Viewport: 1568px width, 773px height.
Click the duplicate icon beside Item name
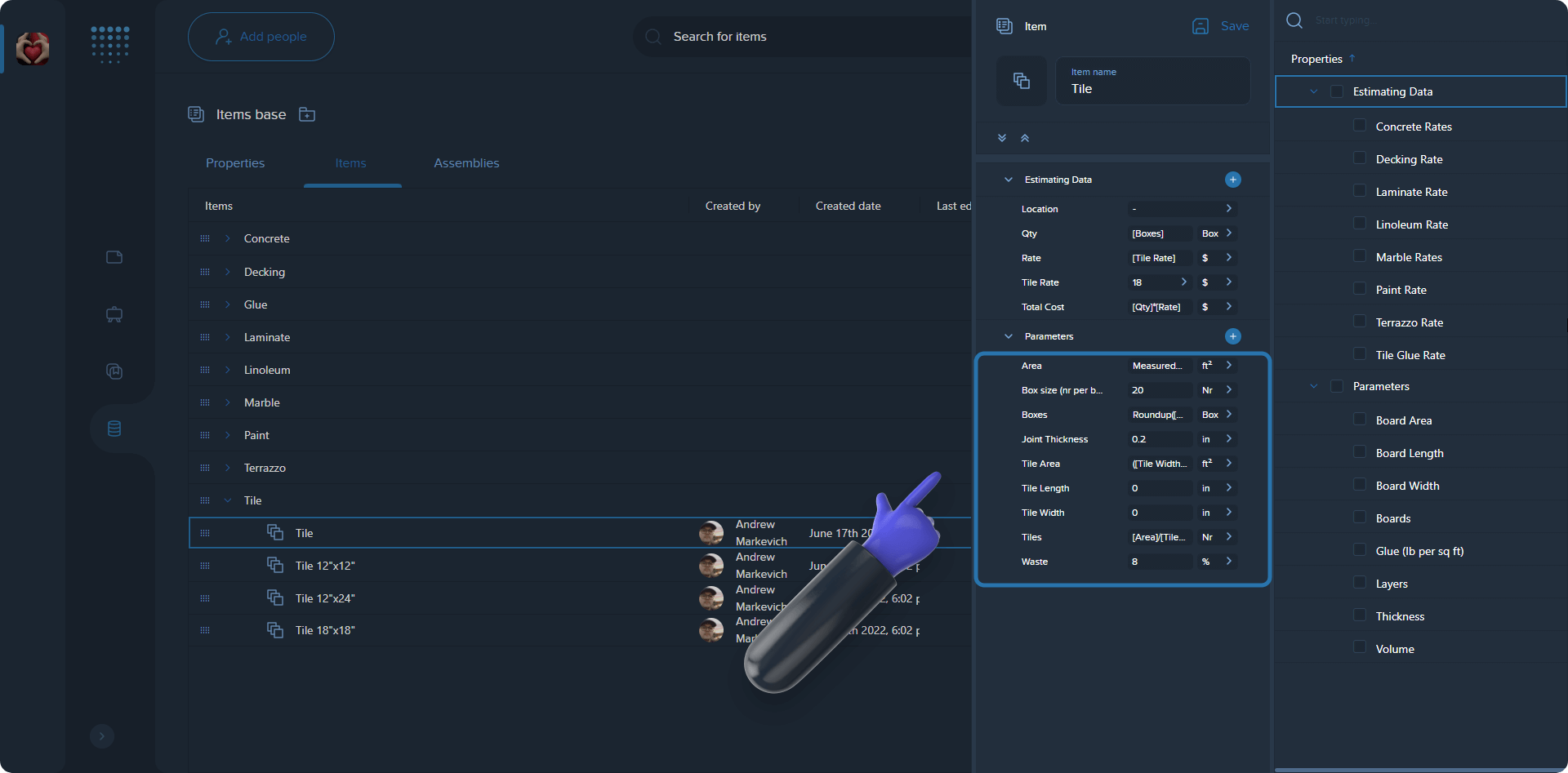tap(1021, 80)
